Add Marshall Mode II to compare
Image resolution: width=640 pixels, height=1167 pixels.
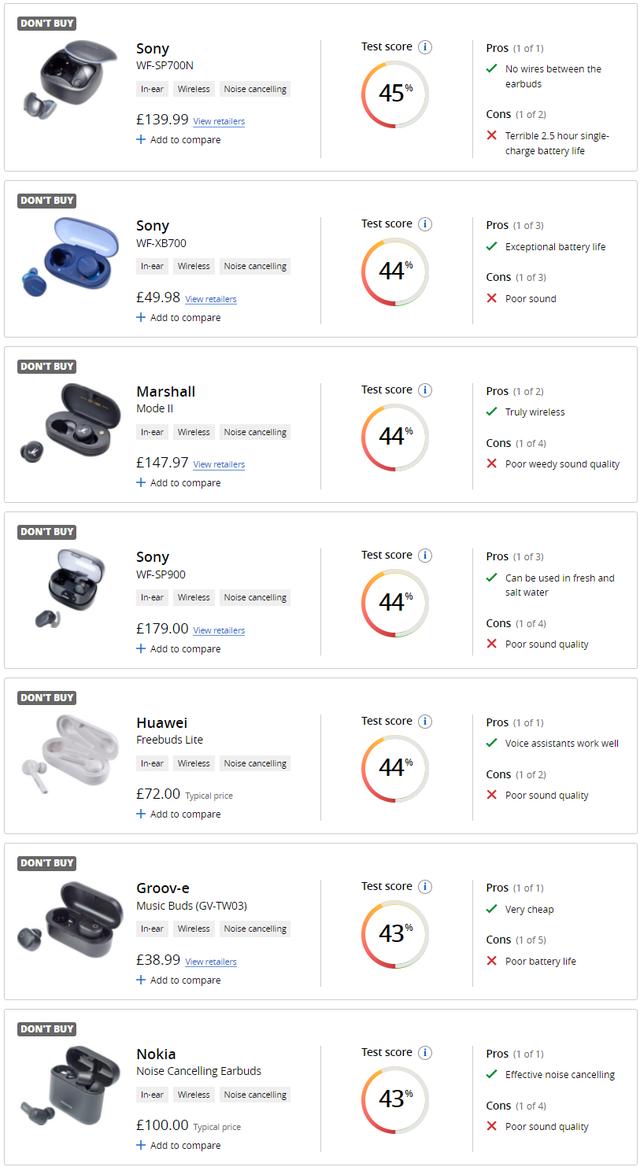point(179,483)
